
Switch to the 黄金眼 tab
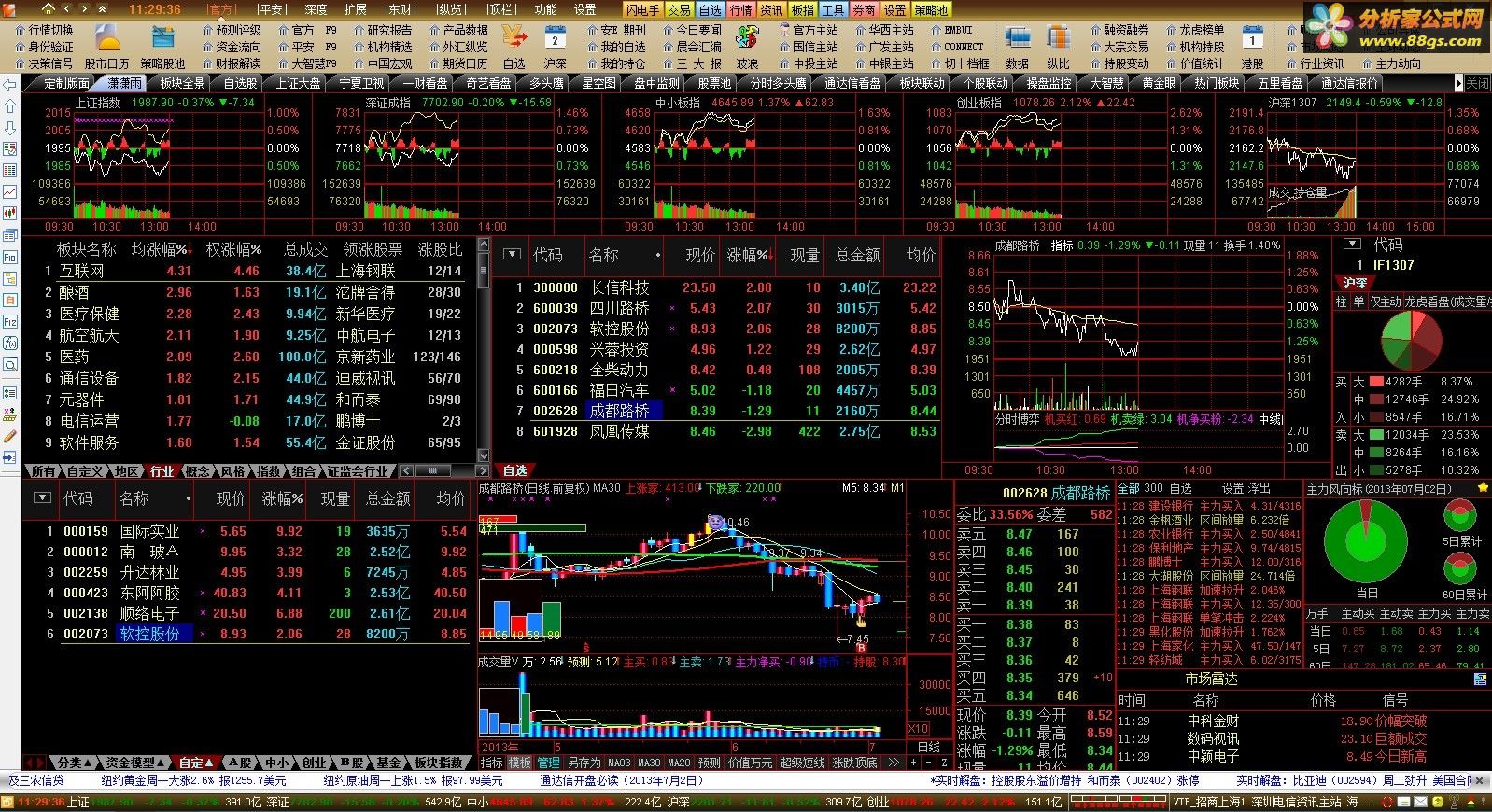[1159, 83]
